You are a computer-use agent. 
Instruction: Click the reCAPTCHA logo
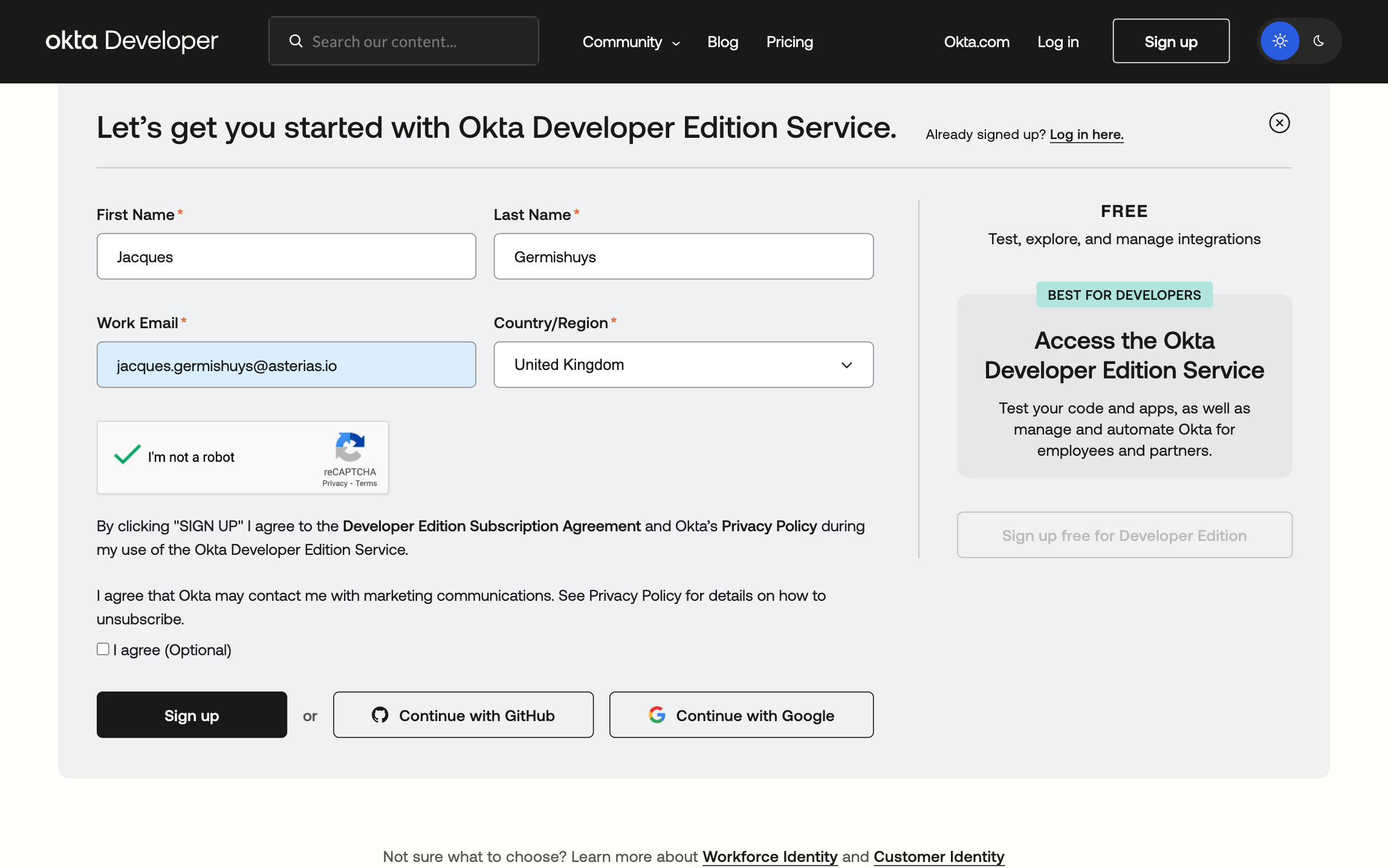pyautogui.click(x=349, y=447)
